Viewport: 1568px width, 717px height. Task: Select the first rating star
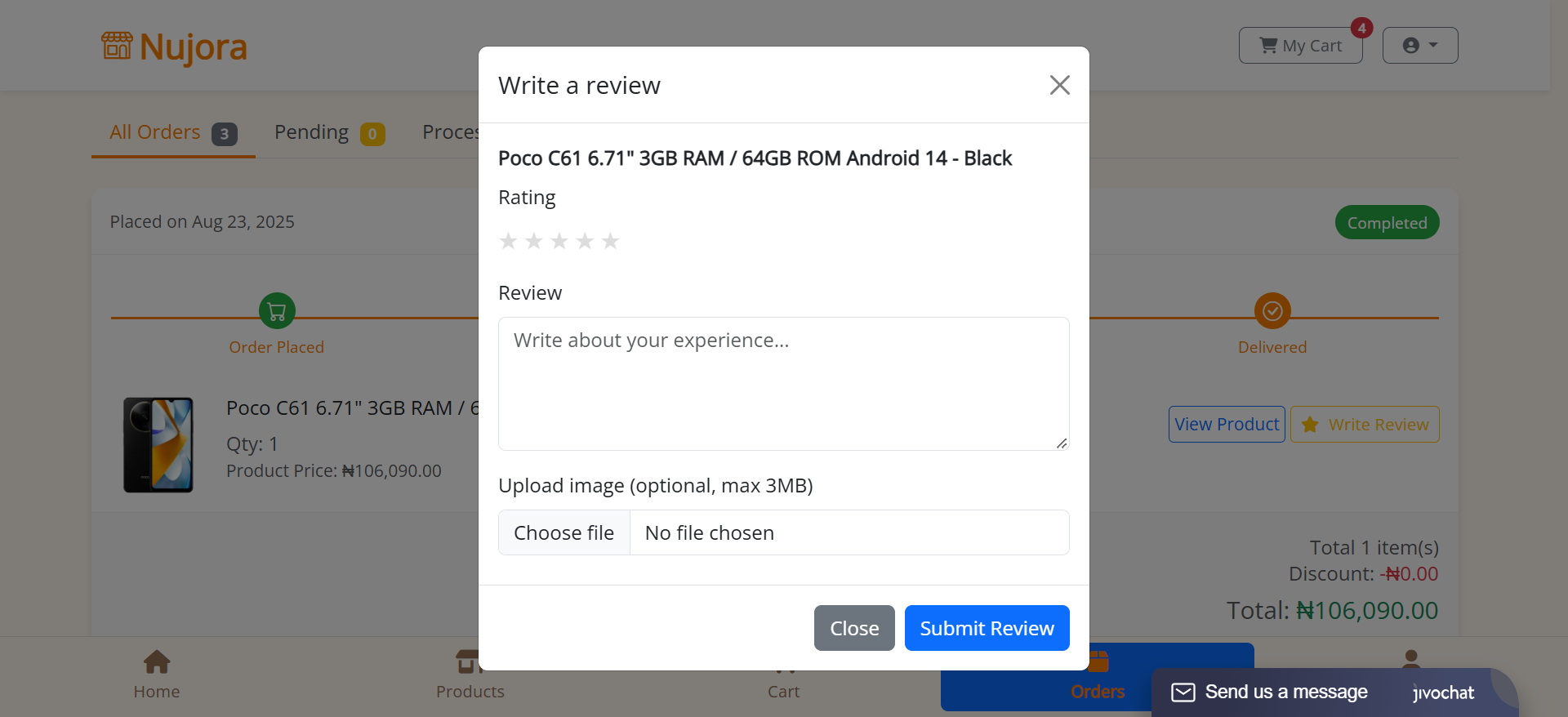508,241
